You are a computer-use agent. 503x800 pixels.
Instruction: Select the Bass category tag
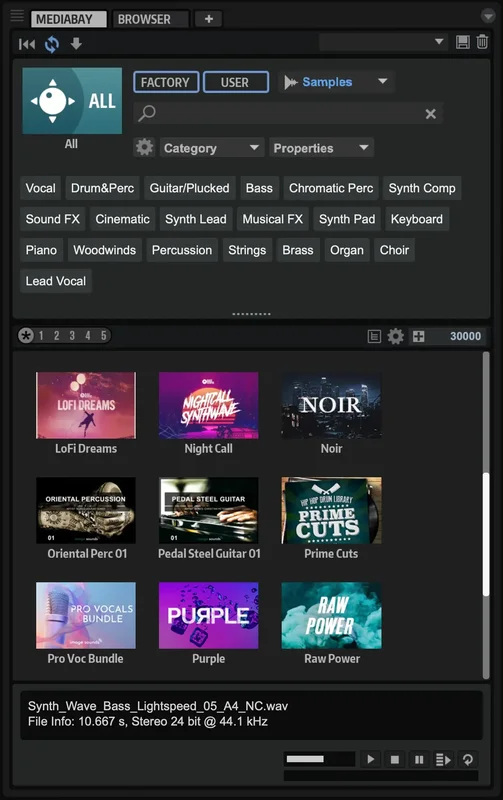click(259, 188)
